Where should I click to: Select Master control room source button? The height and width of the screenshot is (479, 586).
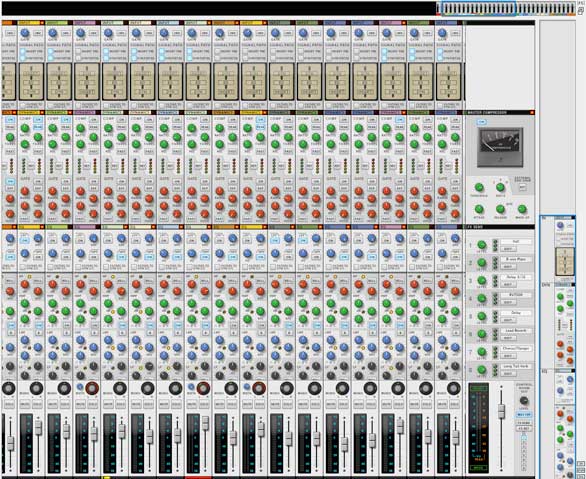tap(524, 415)
